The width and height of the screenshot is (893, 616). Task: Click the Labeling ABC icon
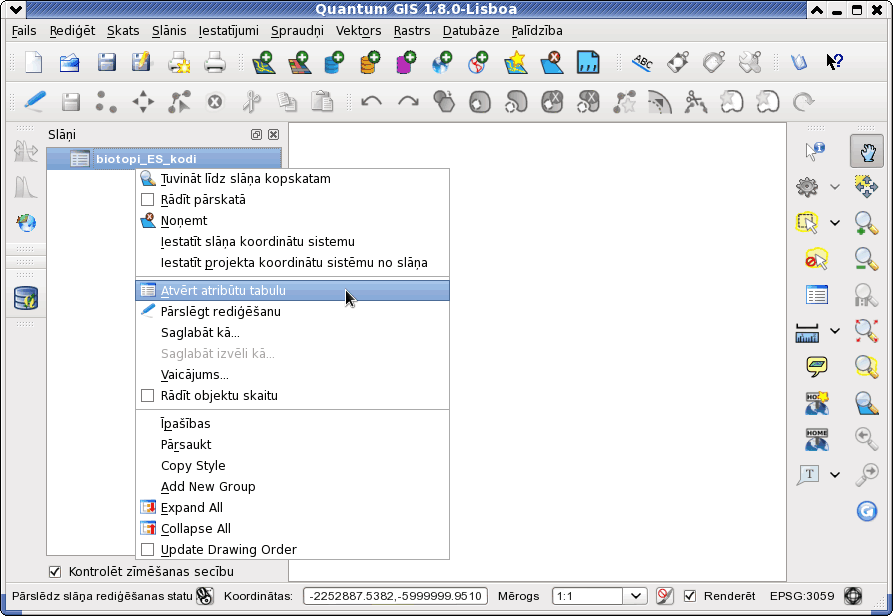coord(642,62)
